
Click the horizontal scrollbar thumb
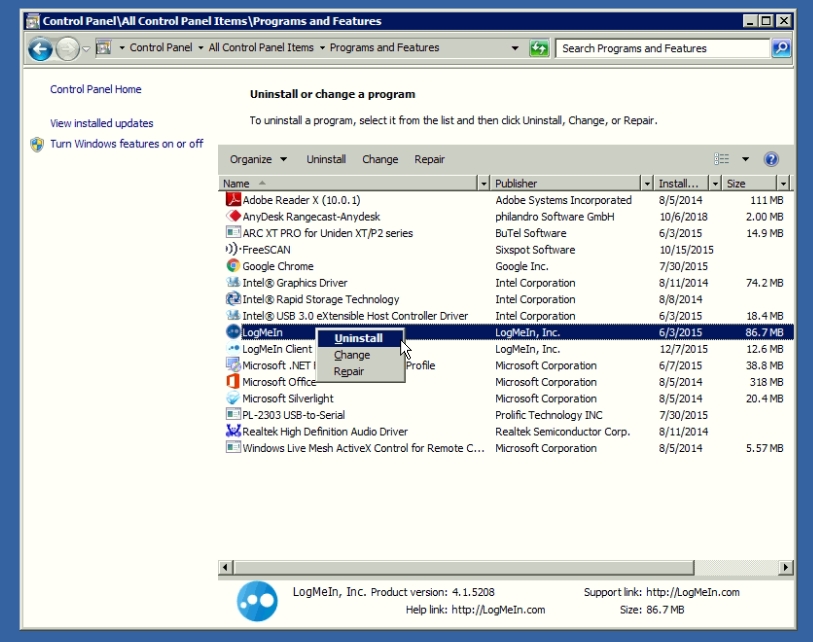click(x=464, y=567)
